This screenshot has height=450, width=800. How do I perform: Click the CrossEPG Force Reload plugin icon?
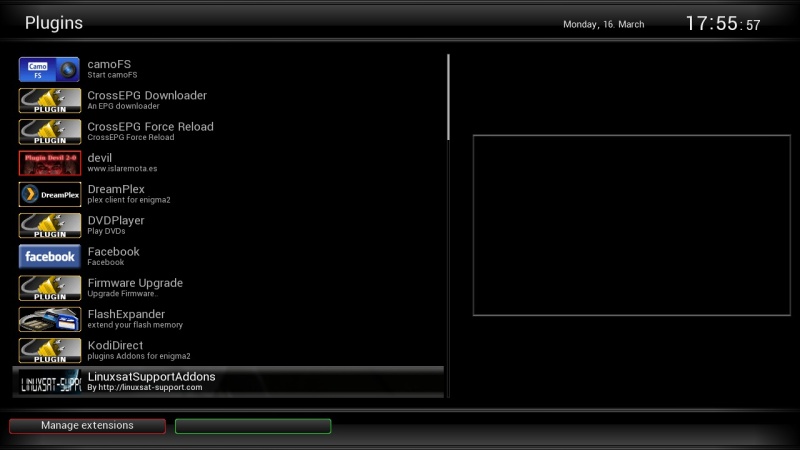click(x=49, y=132)
